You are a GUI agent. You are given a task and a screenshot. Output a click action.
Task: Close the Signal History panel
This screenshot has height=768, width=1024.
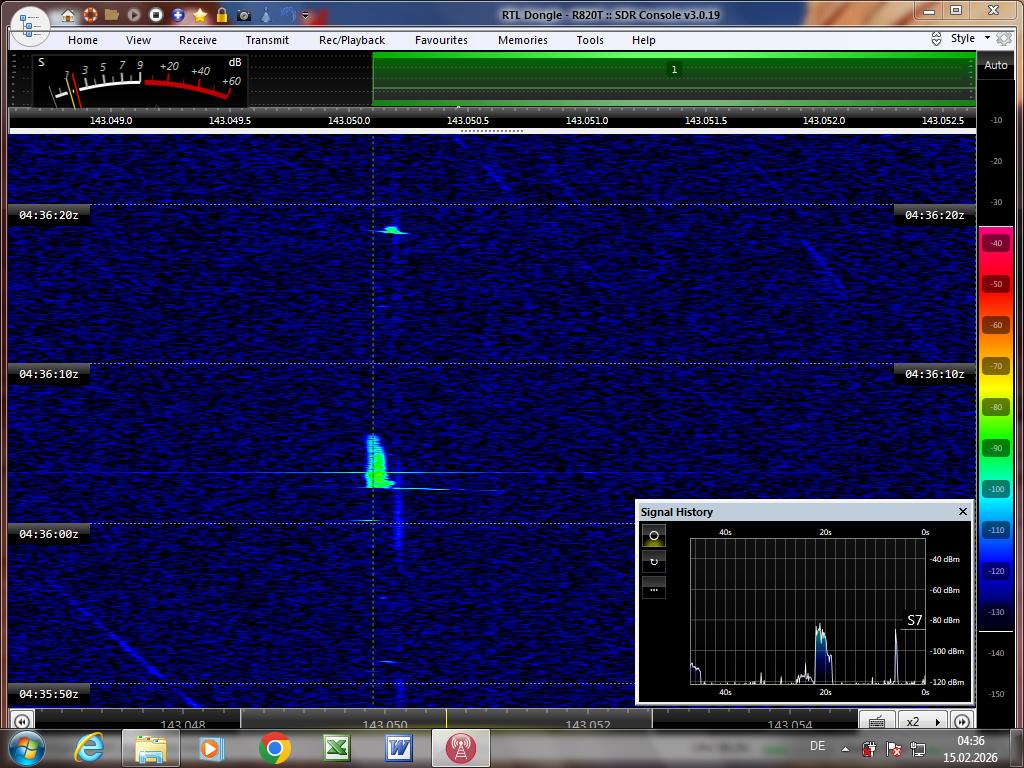963,511
